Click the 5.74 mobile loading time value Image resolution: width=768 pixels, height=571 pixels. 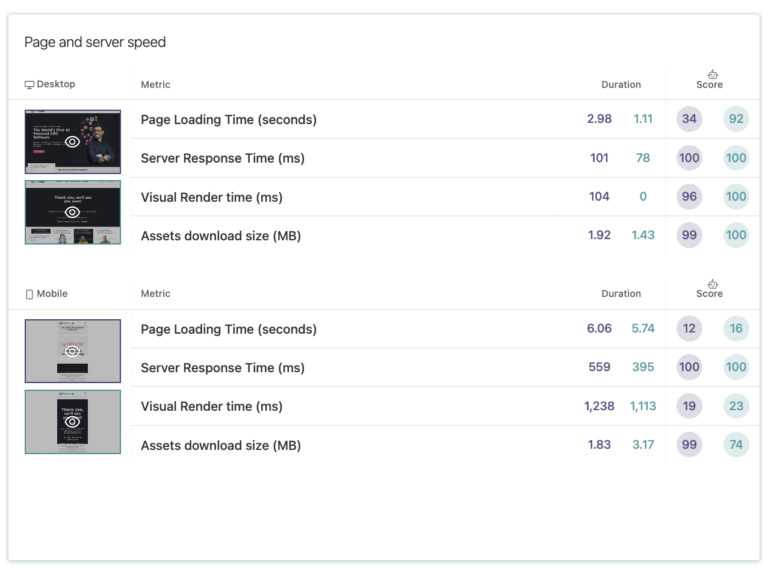point(643,329)
